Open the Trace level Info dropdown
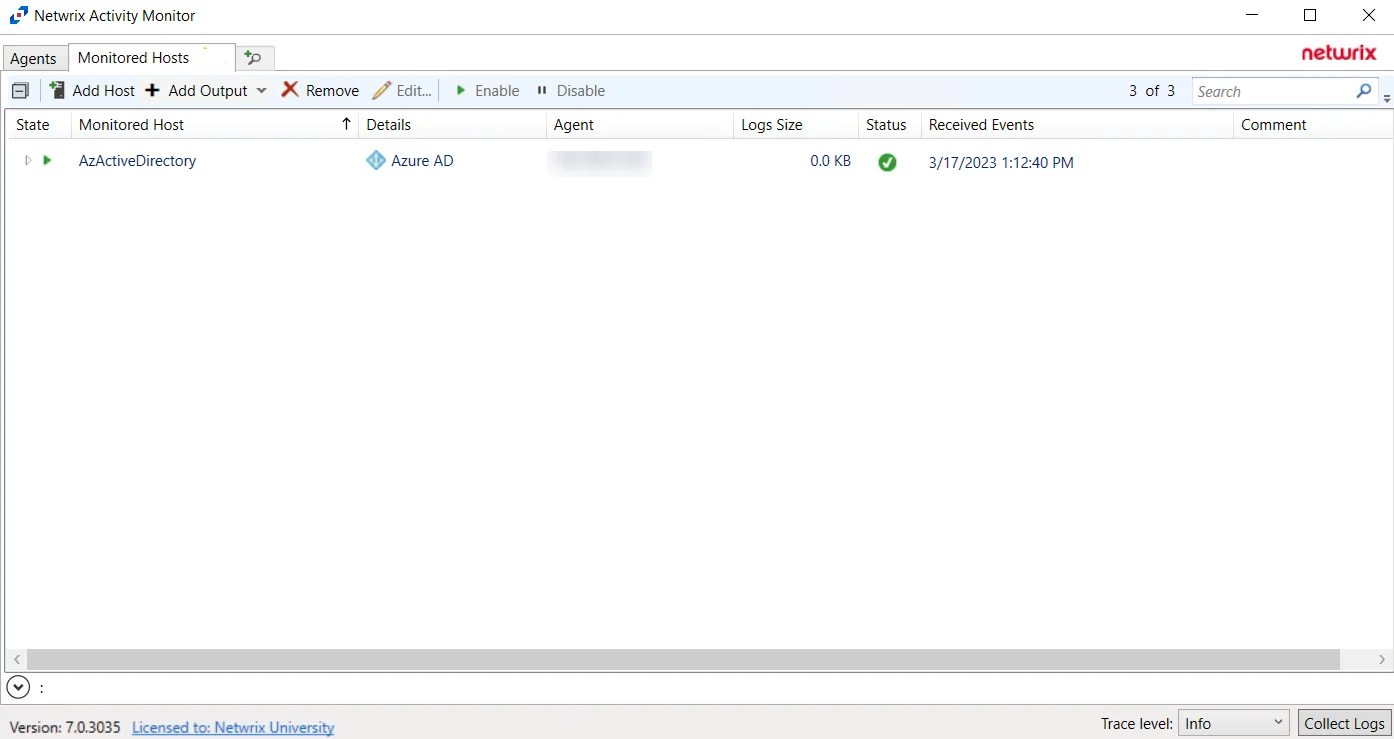Screen dimensions: 1394x739 click(1233, 723)
